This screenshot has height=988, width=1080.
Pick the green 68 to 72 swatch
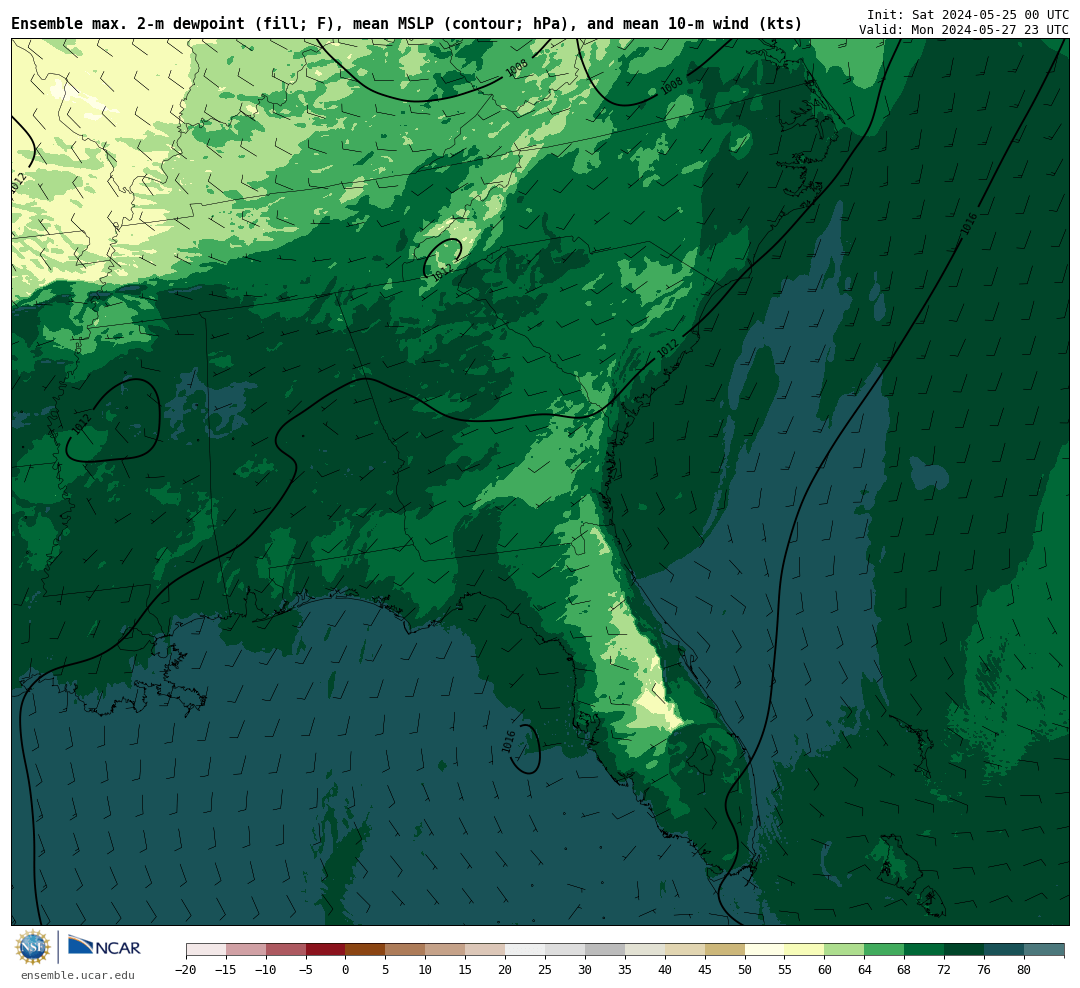(x=924, y=950)
